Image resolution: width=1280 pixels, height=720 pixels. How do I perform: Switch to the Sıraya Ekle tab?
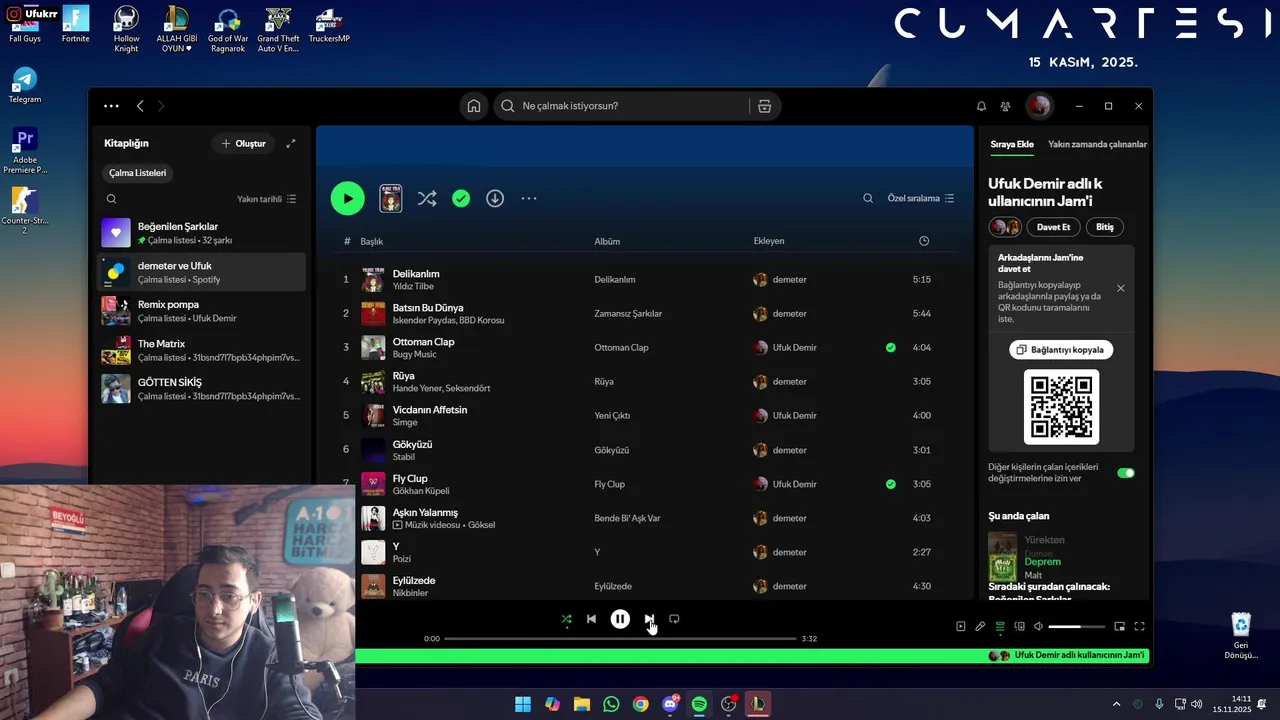(1012, 144)
